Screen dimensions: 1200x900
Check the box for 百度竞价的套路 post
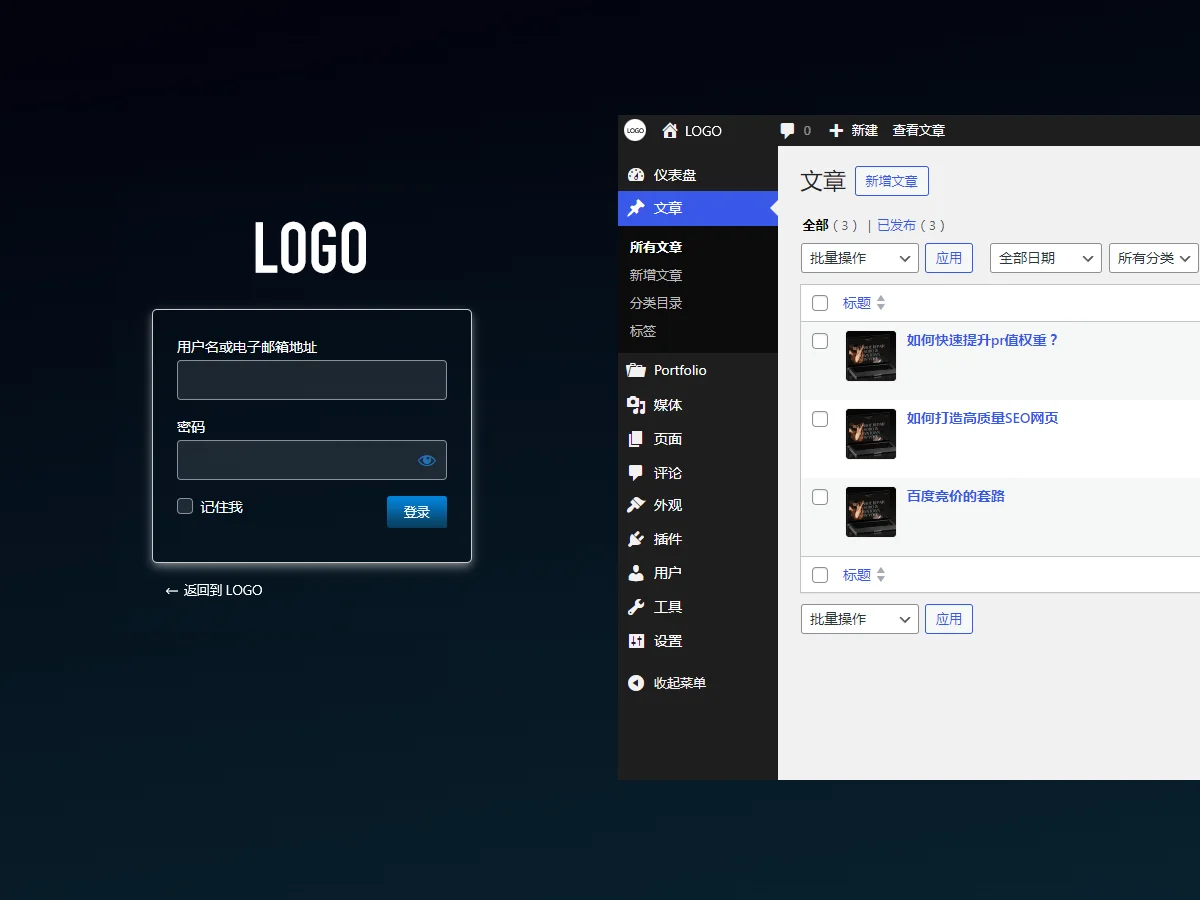tap(820, 497)
